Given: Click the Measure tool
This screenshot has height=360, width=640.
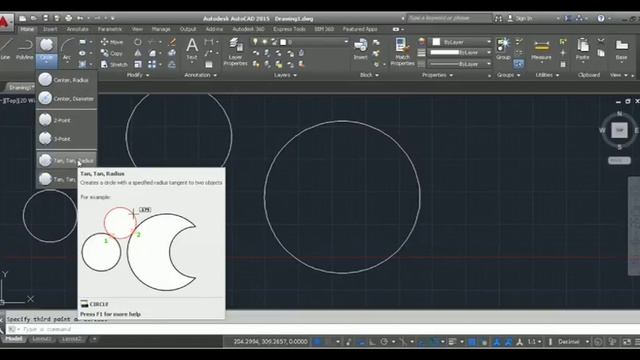Looking at the screenshot, I should click(542, 50).
